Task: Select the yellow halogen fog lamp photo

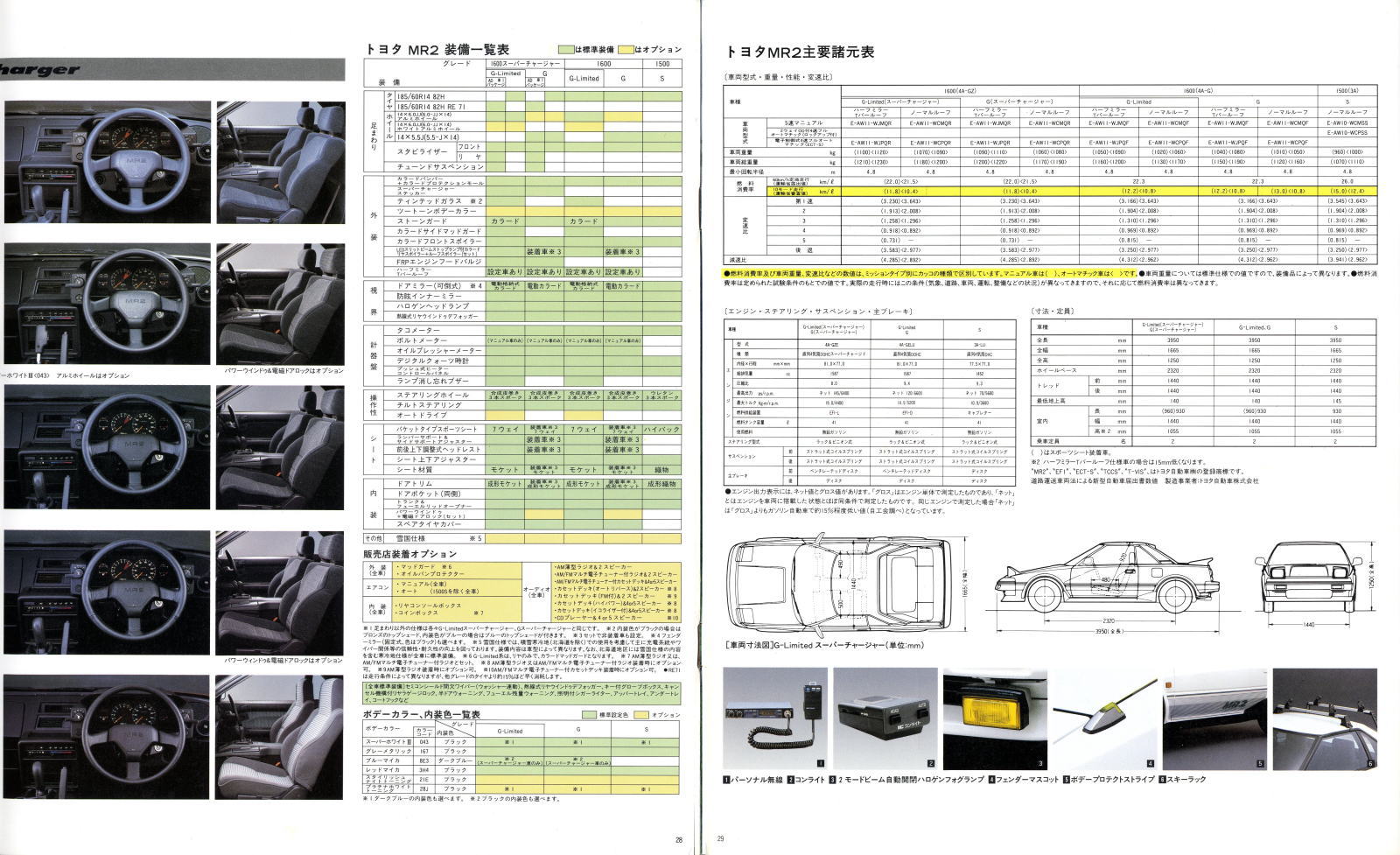Action: (993, 719)
